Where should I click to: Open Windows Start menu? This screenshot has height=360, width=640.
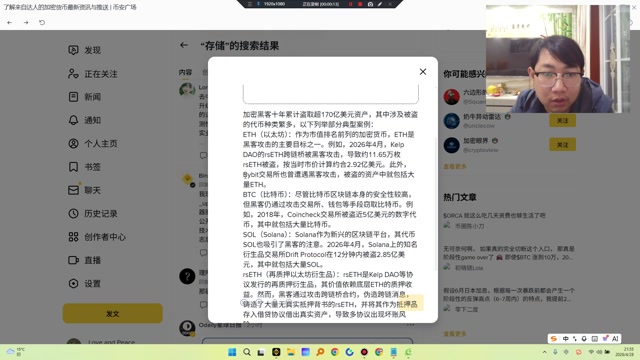point(232,352)
